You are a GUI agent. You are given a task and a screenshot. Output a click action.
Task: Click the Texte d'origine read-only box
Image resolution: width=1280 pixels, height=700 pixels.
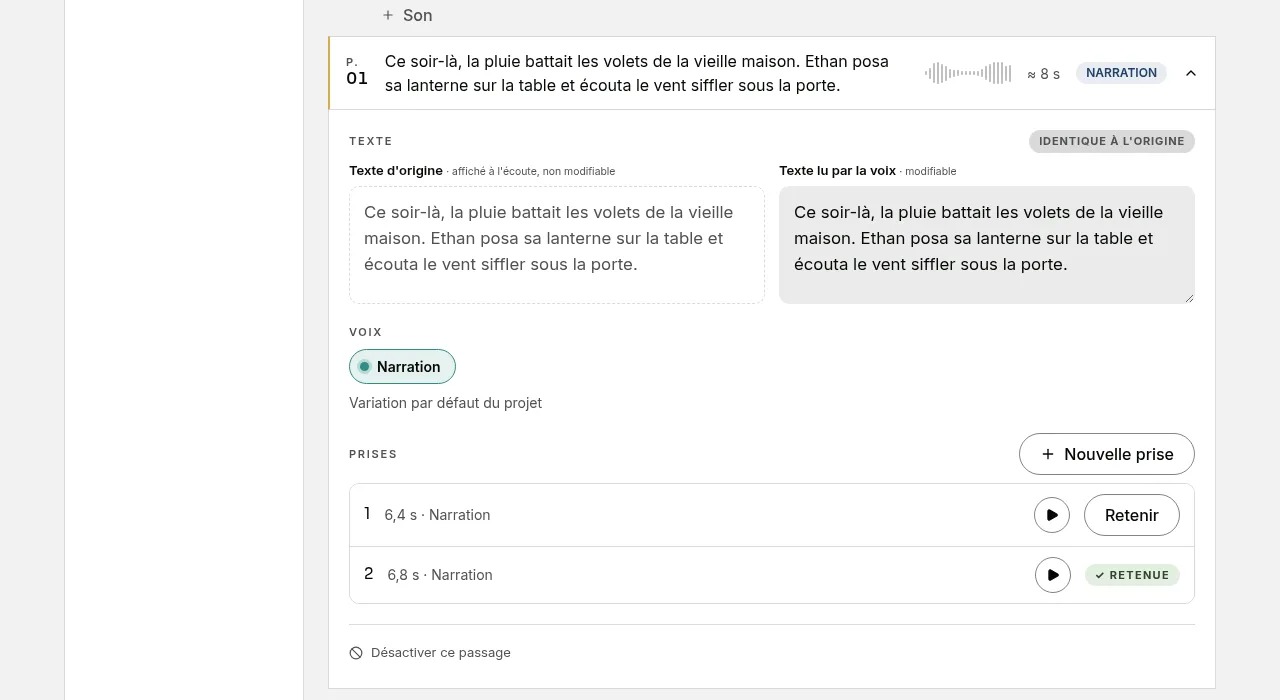point(556,244)
